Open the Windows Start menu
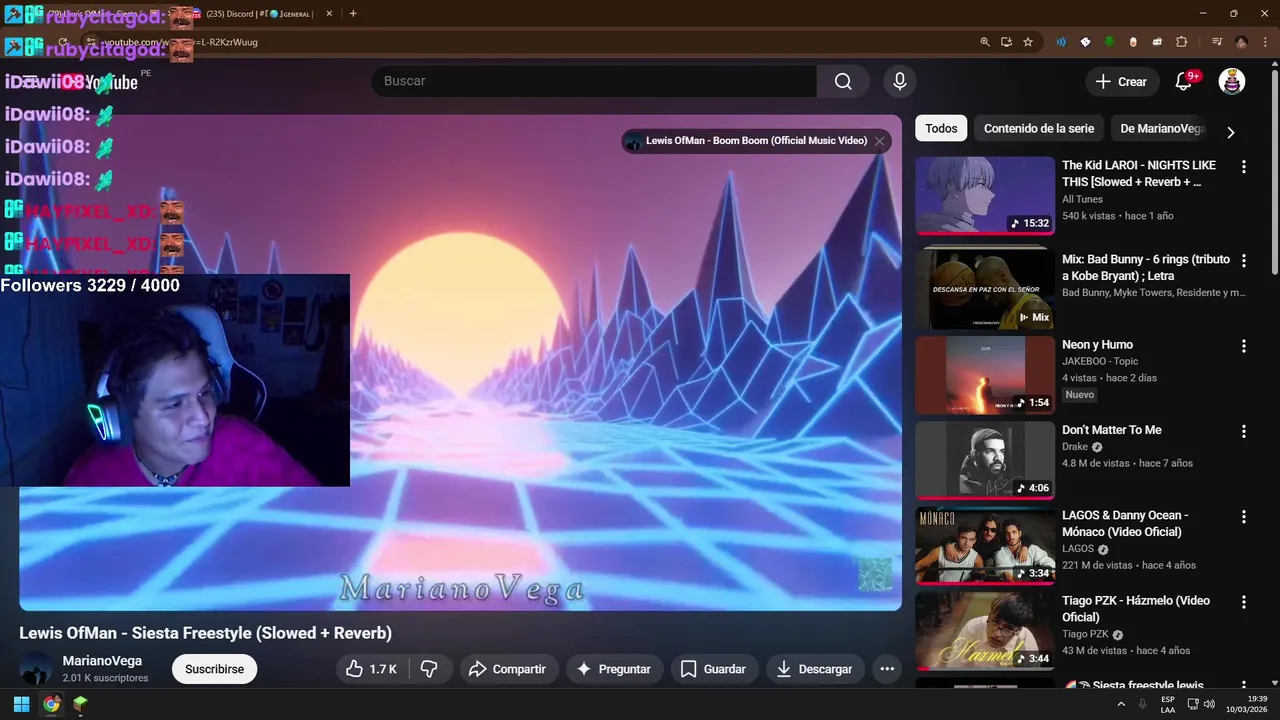This screenshot has height=720, width=1280. coord(21,704)
